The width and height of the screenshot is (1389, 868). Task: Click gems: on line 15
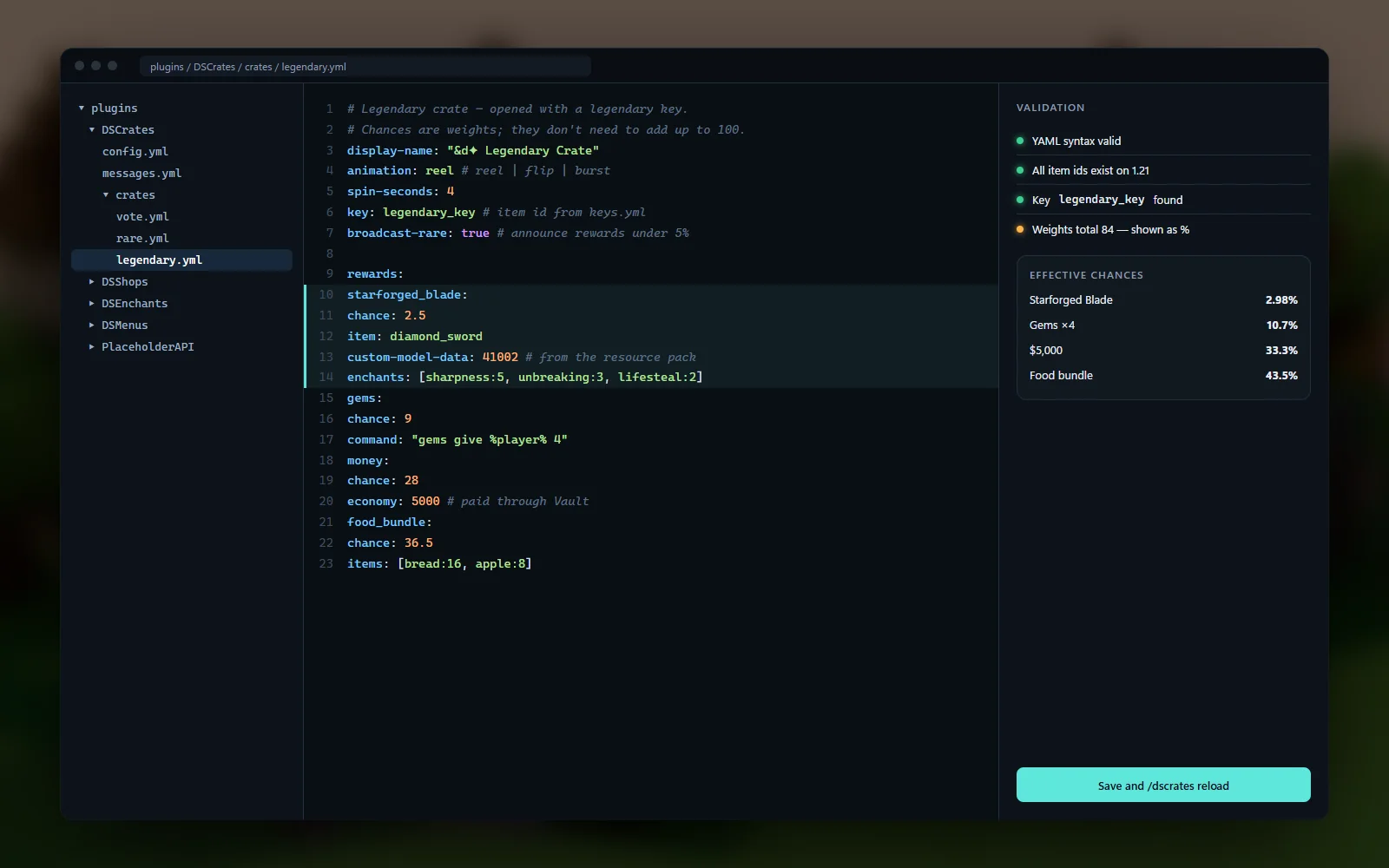(365, 398)
